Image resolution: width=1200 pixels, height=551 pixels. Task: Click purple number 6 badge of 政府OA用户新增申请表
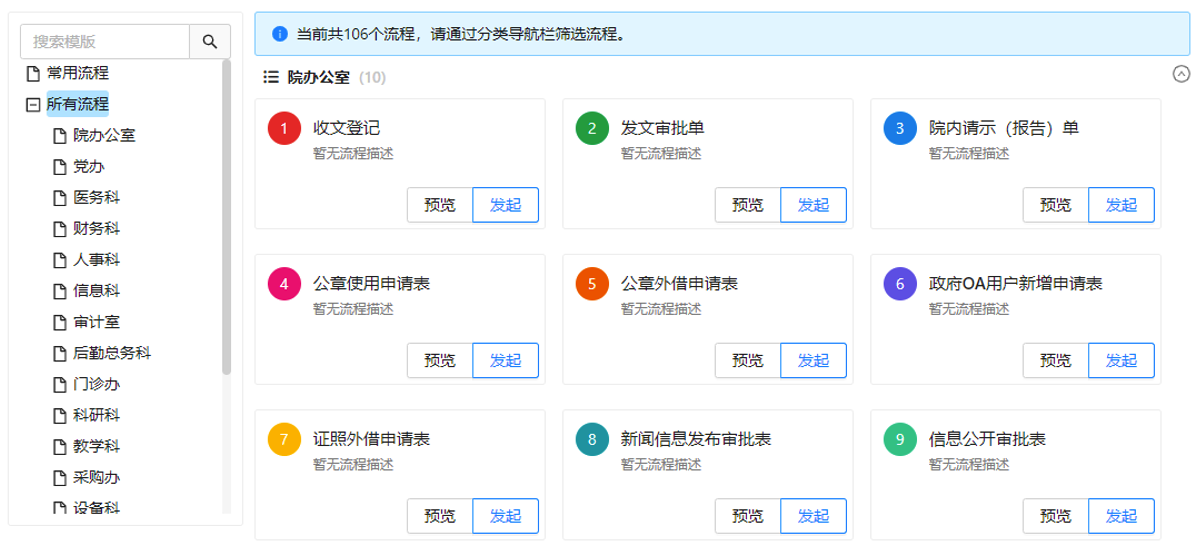pyautogui.click(x=900, y=284)
